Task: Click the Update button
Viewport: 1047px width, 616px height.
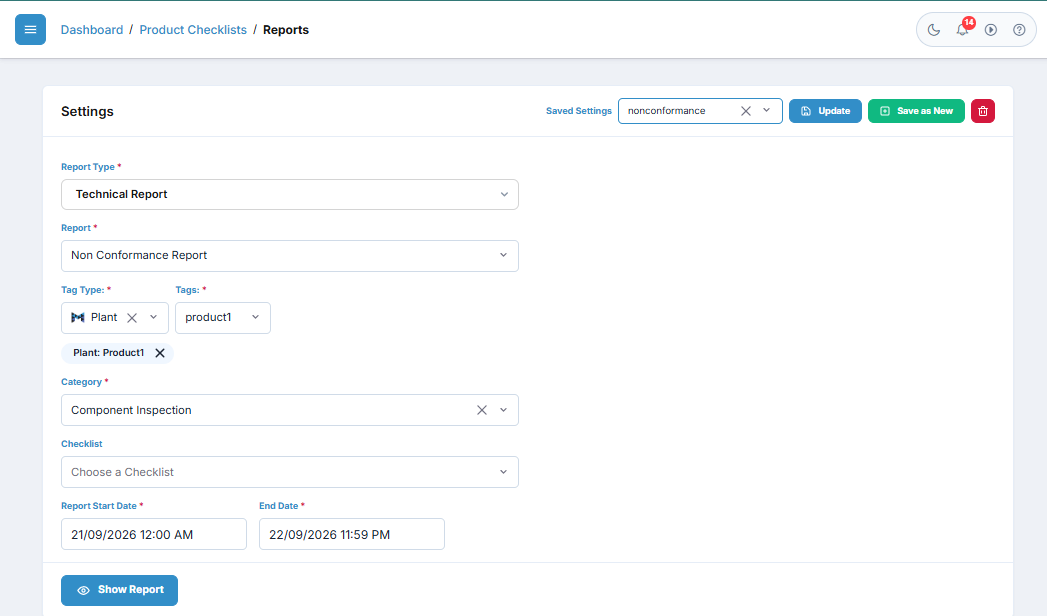Action: tap(825, 111)
